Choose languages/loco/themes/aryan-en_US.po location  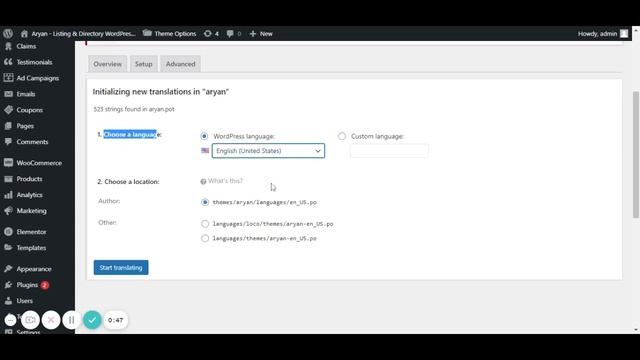point(205,224)
